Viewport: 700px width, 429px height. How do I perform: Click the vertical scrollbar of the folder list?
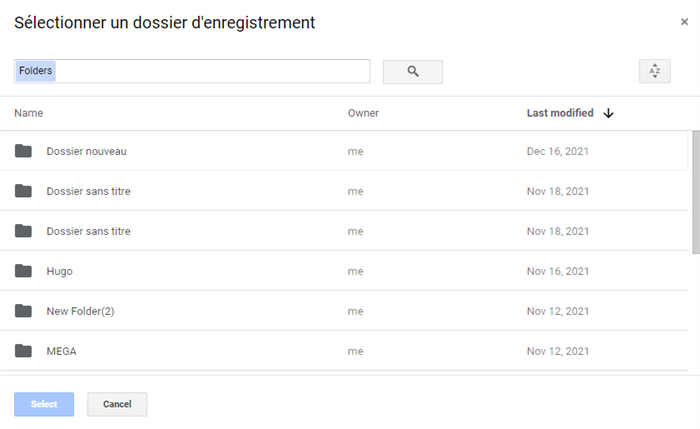(x=695, y=190)
